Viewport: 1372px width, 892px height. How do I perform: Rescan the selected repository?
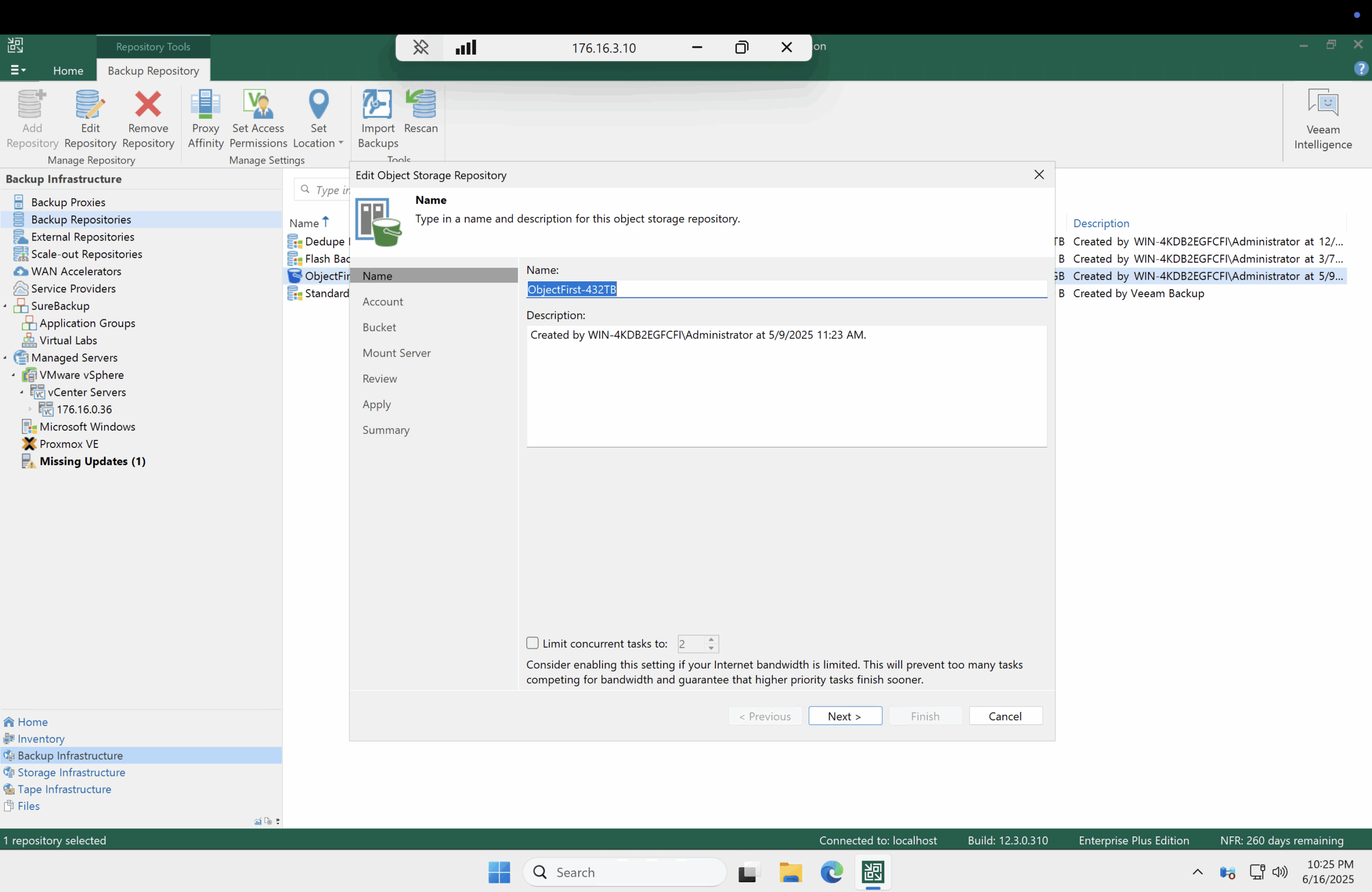pyautogui.click(x=421, y=112)
